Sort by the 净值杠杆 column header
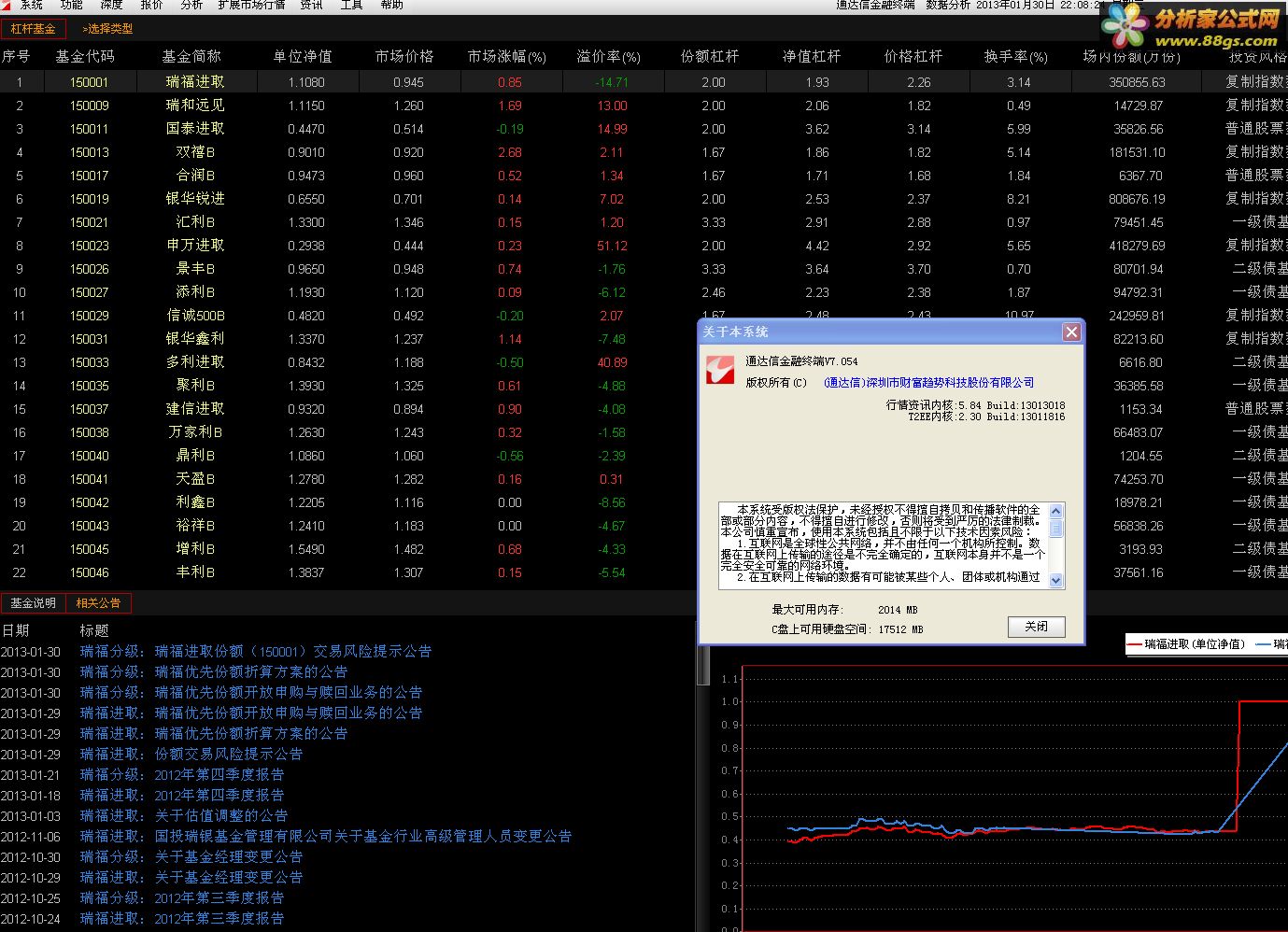 (x=812, y=57)
